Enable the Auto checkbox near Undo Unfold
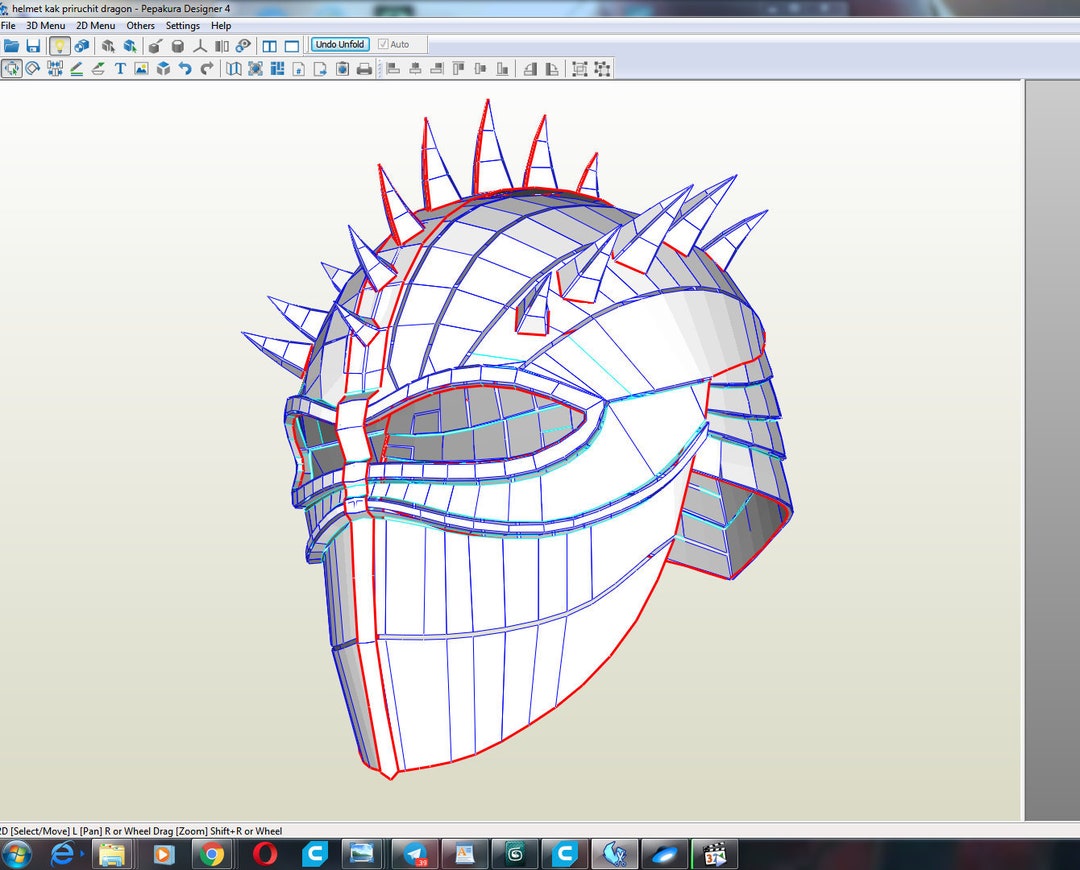The image size is (1080, 870). (385, 44)
